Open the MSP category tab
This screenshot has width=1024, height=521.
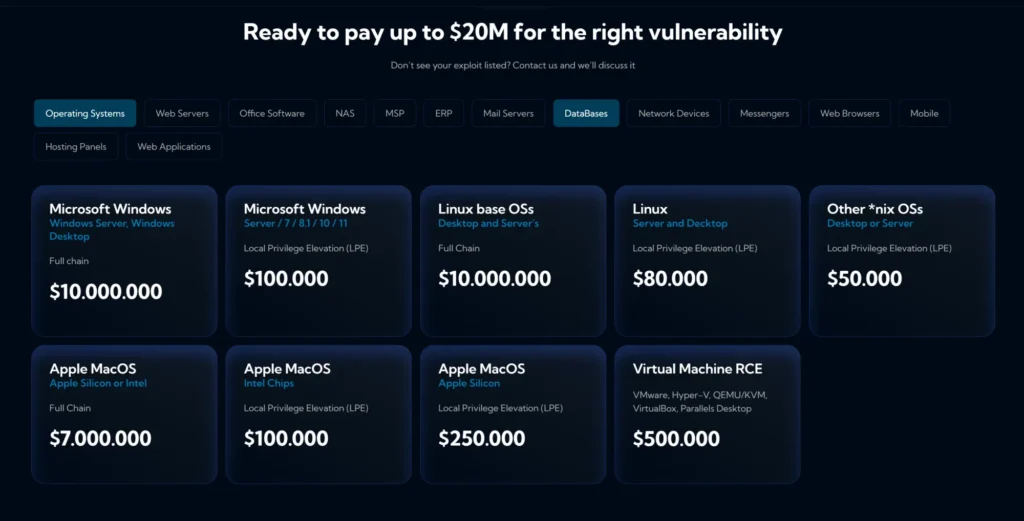(x=394, y=113)
